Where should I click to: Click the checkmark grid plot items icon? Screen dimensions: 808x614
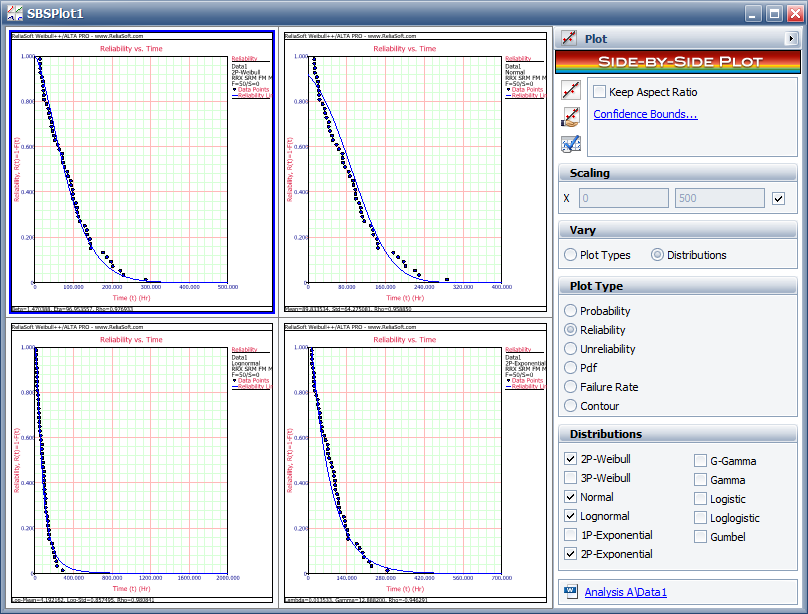click(571, 144)
